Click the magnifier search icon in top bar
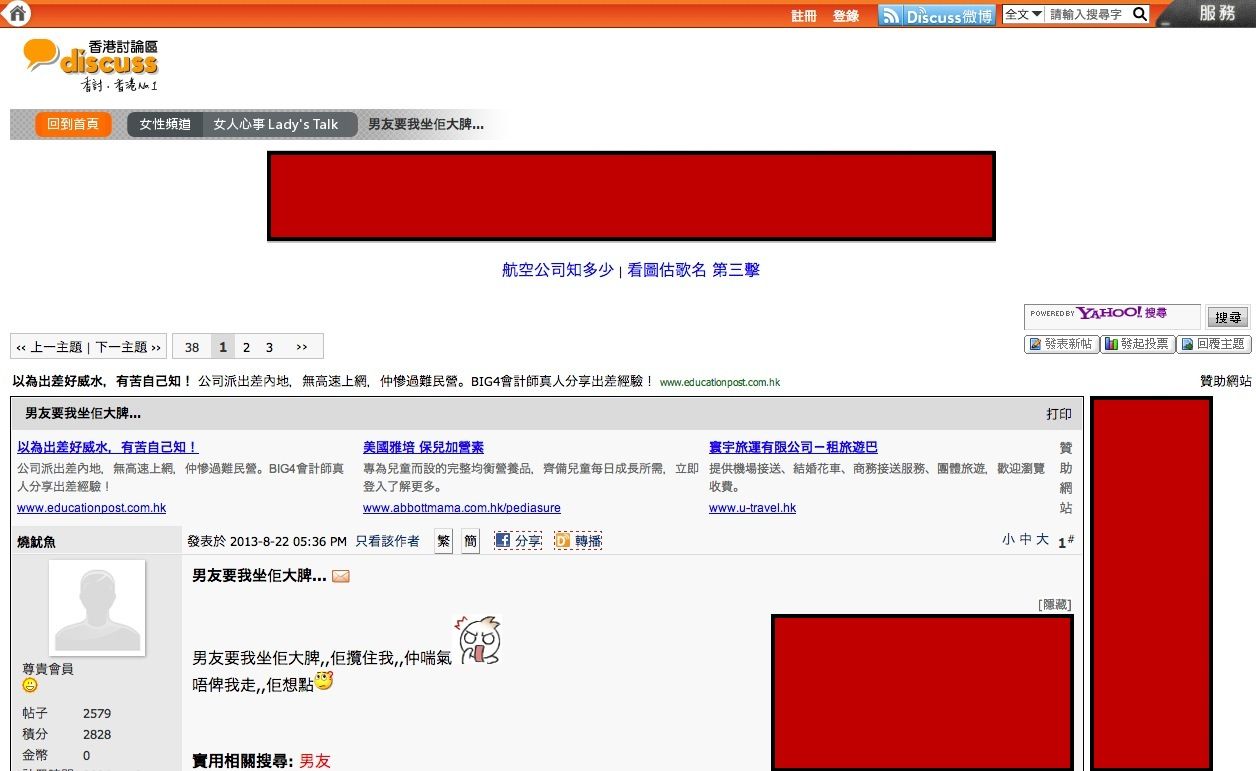The width and height of the screenshot is (1256, 771). (x=1138, y=15)
